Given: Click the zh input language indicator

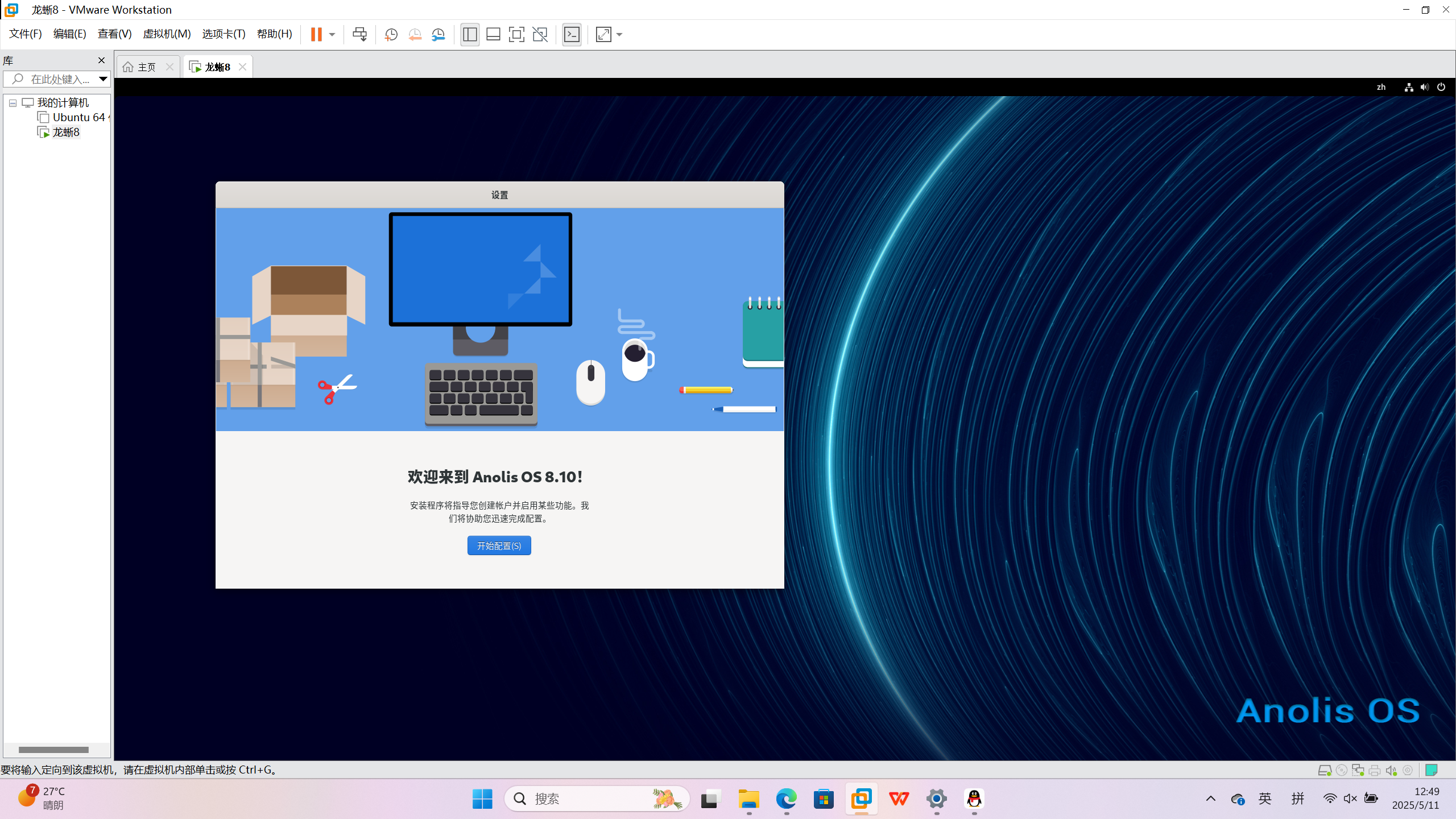Looking at the screenshot, I should pos(1381,87).
